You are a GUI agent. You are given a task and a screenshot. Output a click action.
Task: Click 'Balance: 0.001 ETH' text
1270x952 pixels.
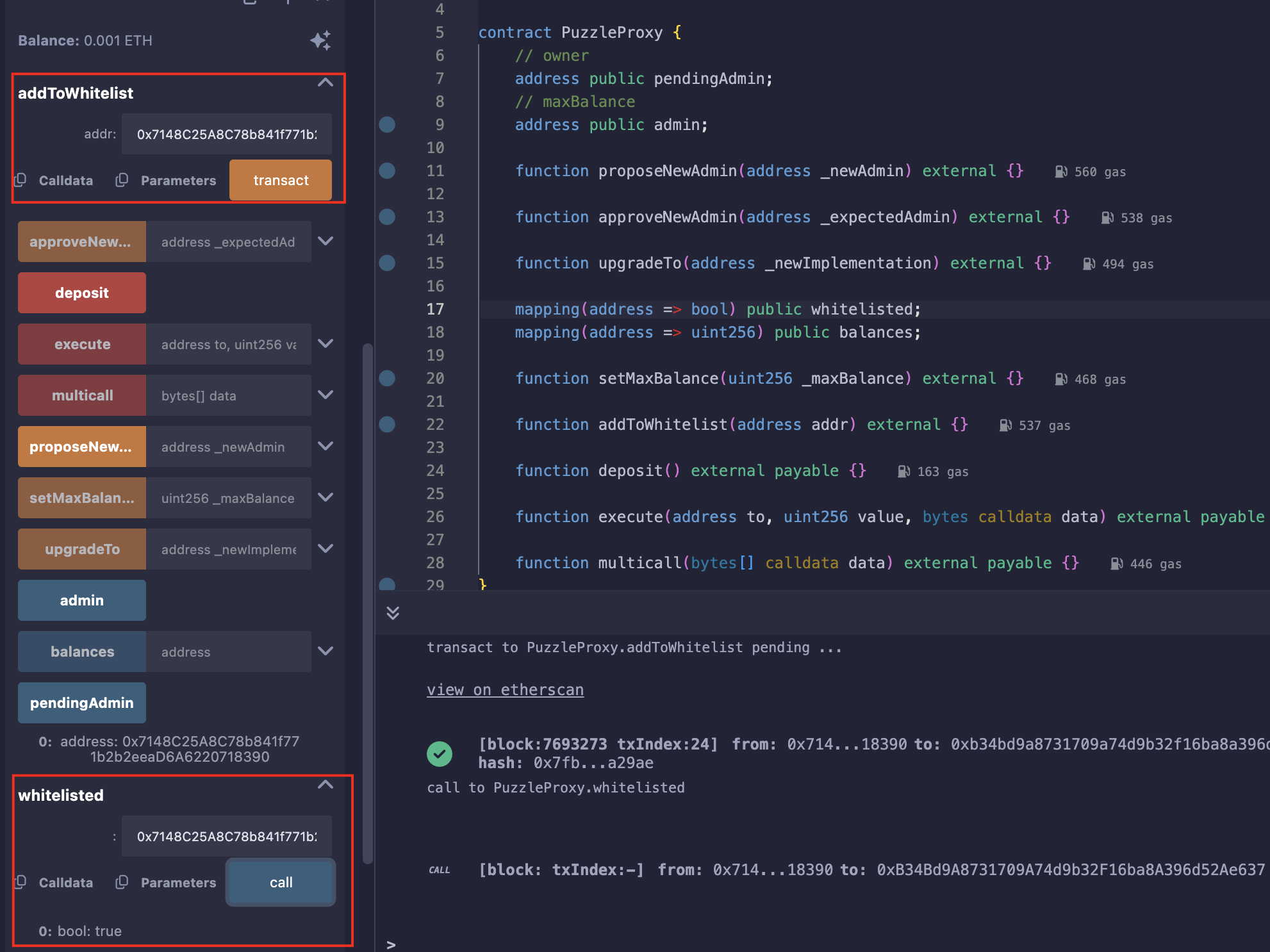(85, 40)
